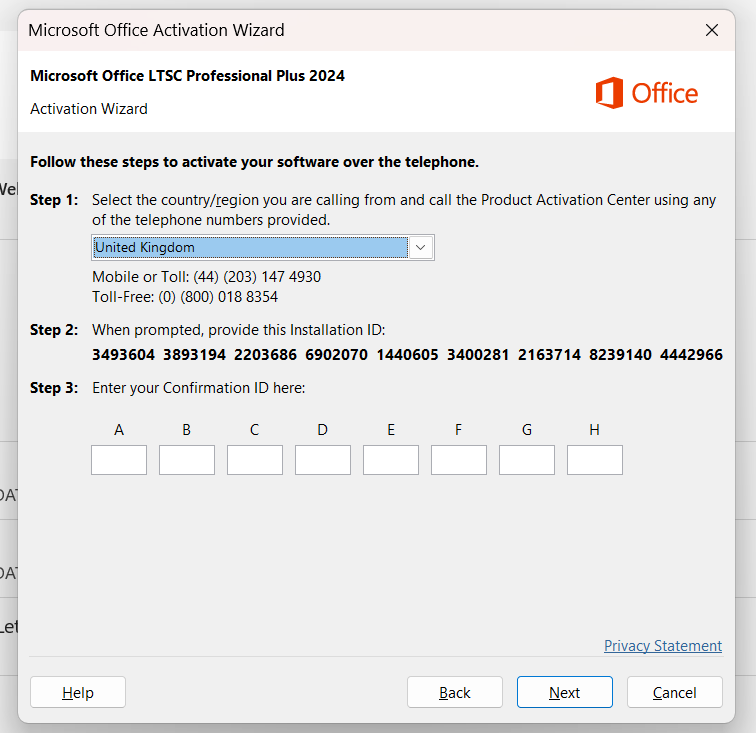Viewport: 756px width, 733px height.
Task: Click Installation ID group 2203686
Action: coord(265,355)
